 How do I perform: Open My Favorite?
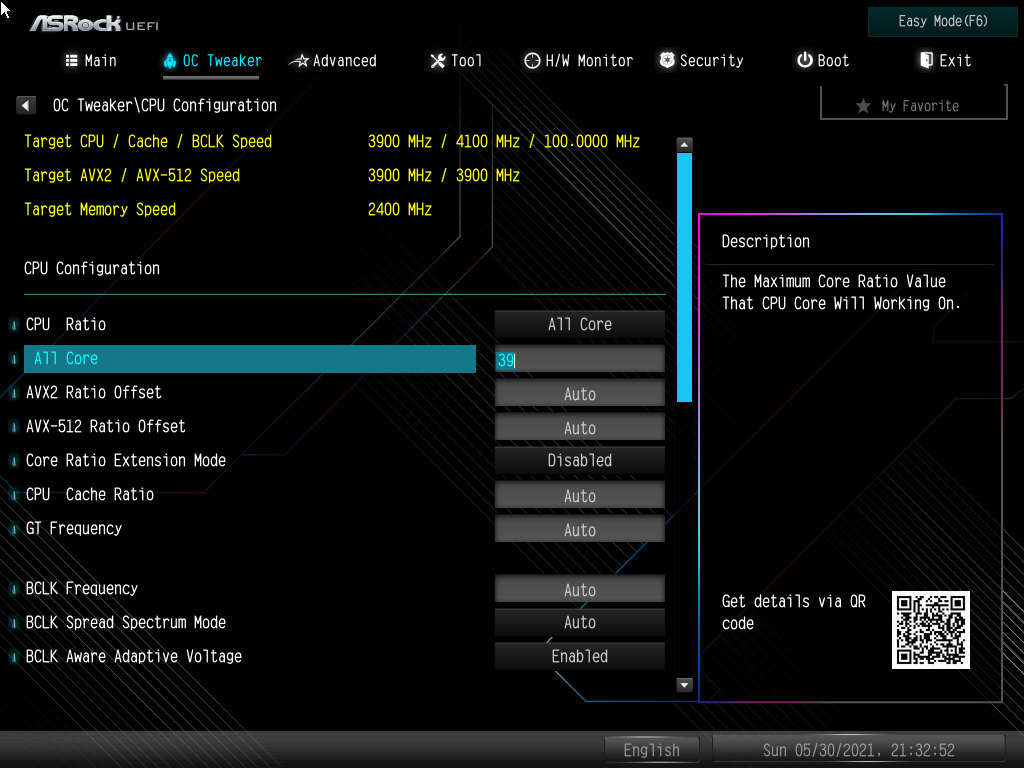914,104
